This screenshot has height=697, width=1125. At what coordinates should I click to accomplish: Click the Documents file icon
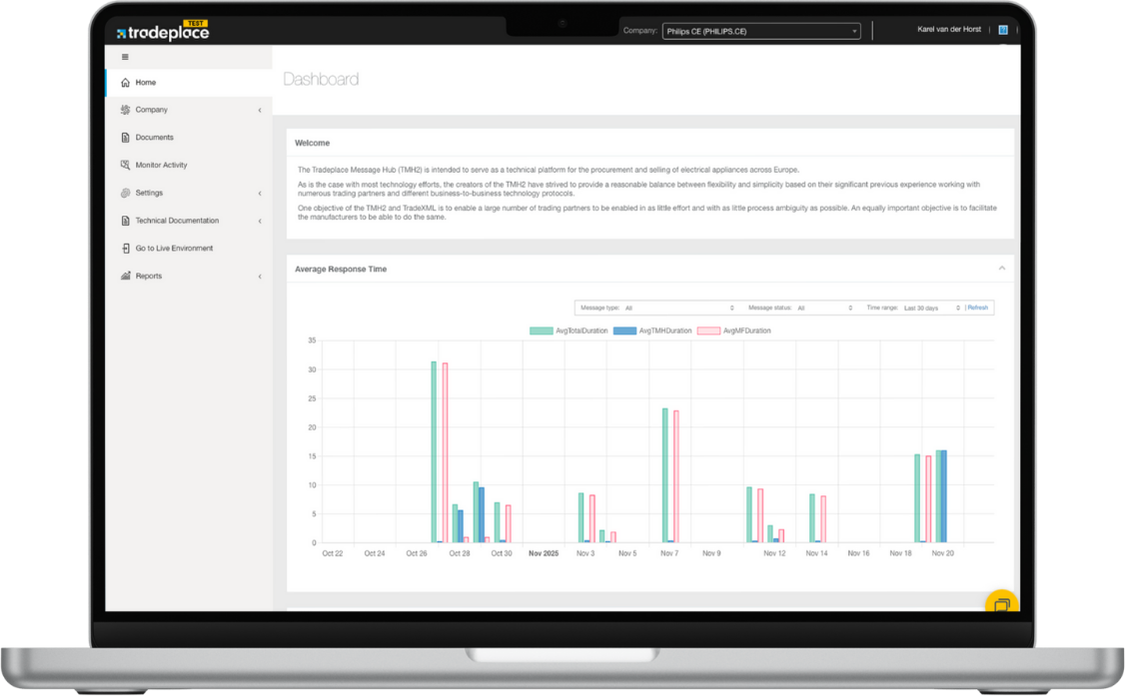tap(125, 138)
